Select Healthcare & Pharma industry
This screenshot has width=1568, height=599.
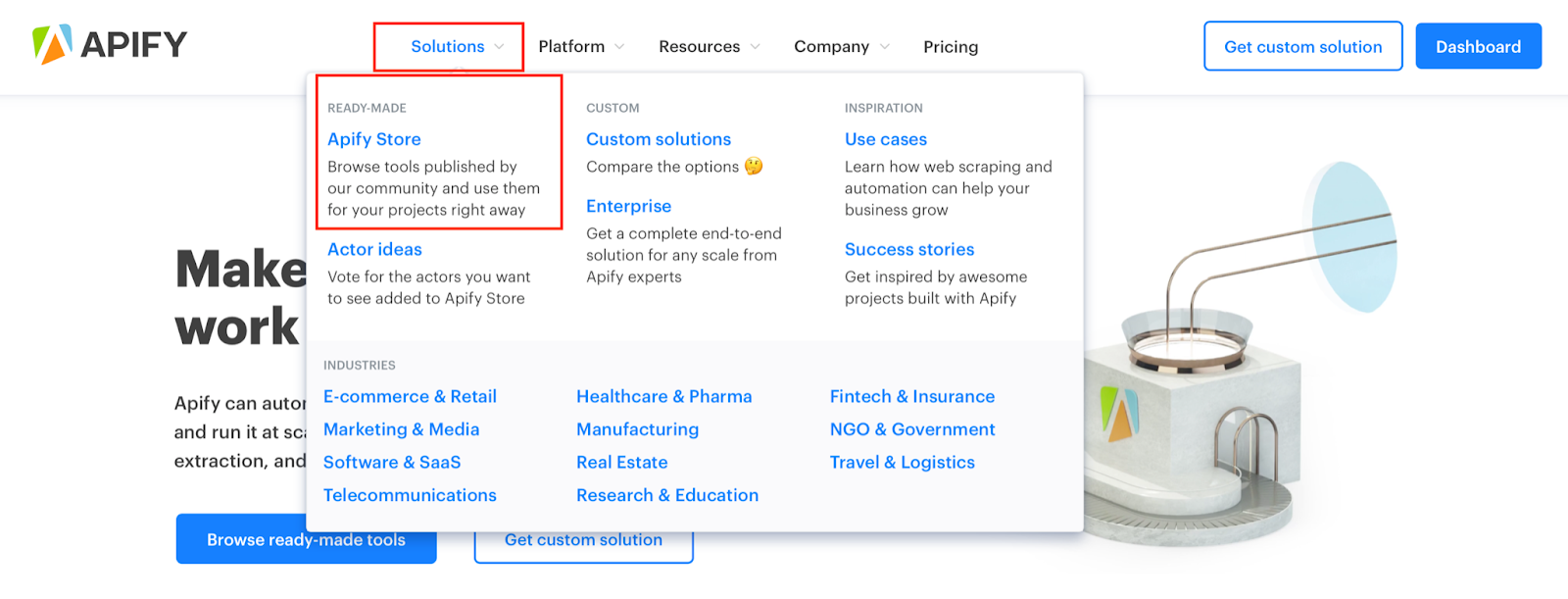click(x=664, y=396)
